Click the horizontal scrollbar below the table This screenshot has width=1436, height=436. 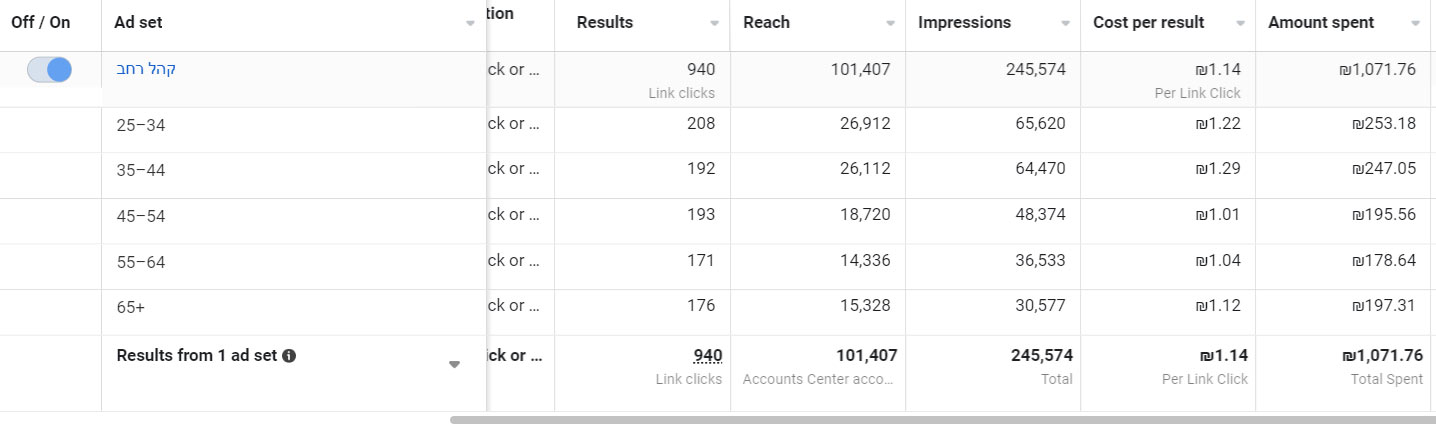tap(940, 420)
